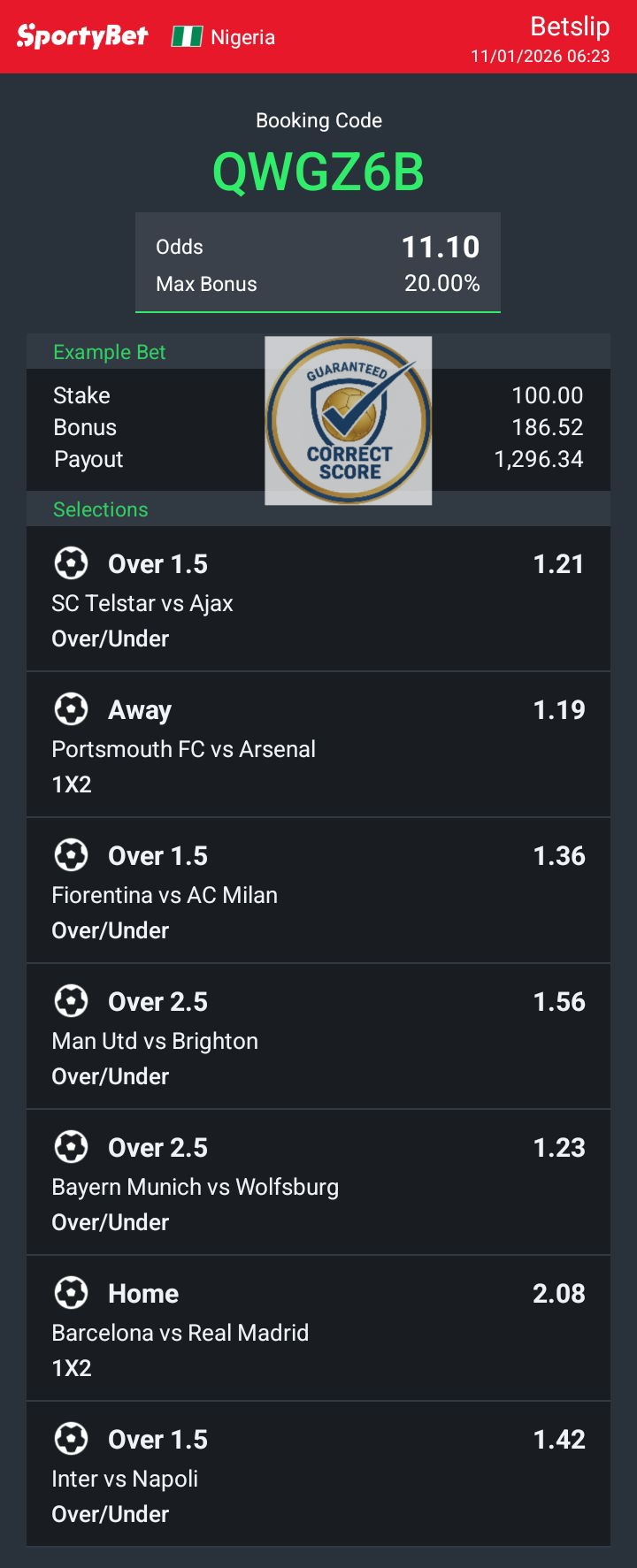Image resolution: width=637 pixels, height=1568 pixels.
Task: Click soccer ball icon beside Bayern Munich selection
Action: coord(71,1147)
